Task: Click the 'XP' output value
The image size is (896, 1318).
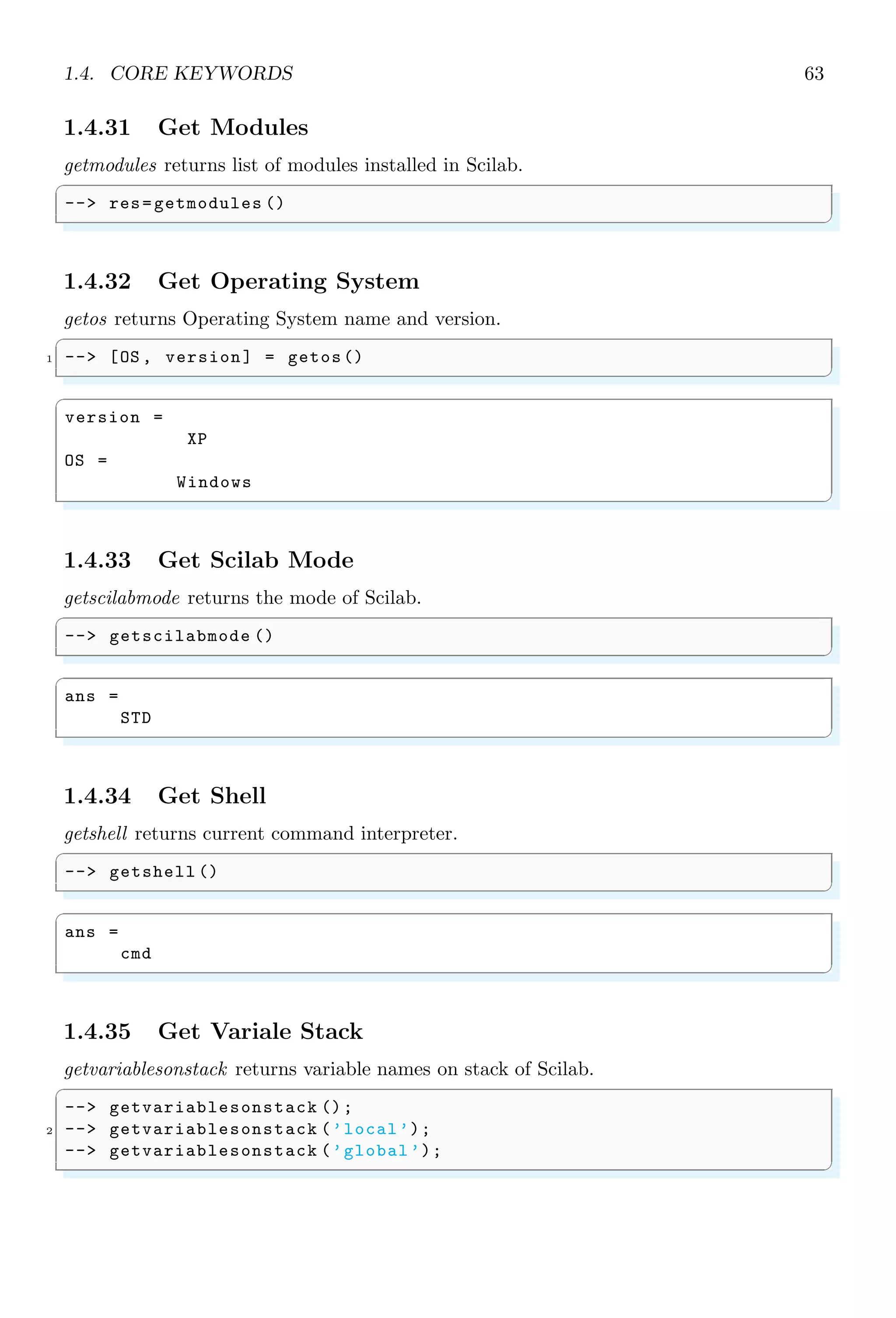Action: pos(197,439)
